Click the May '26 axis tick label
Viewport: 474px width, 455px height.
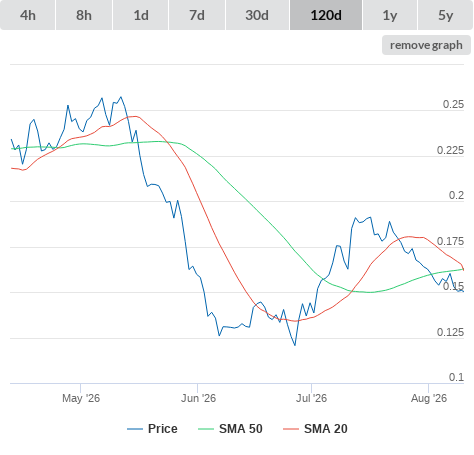[81, 398]
